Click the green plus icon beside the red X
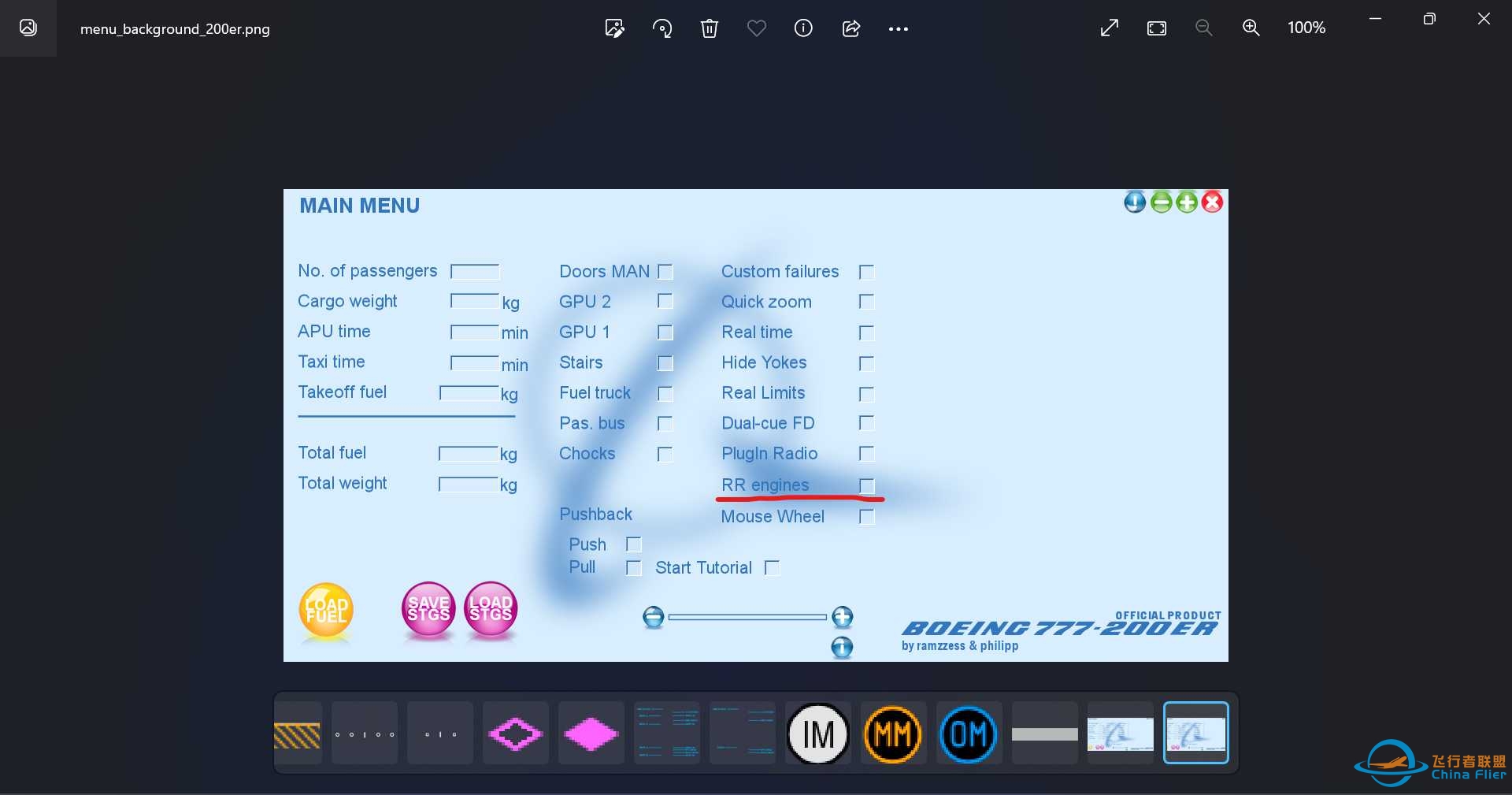The image size is (1512, 795). click(1187, 202)
